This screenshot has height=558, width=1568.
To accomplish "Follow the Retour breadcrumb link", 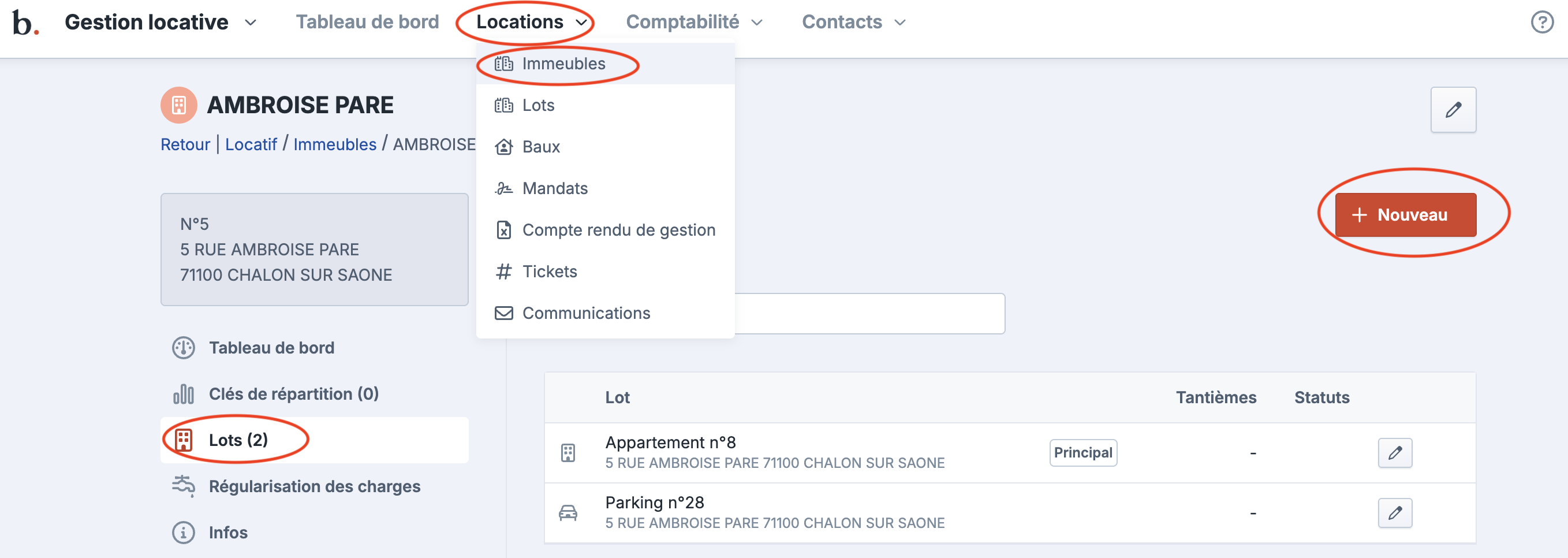I will pyautogui.click(x=185, y=144).
